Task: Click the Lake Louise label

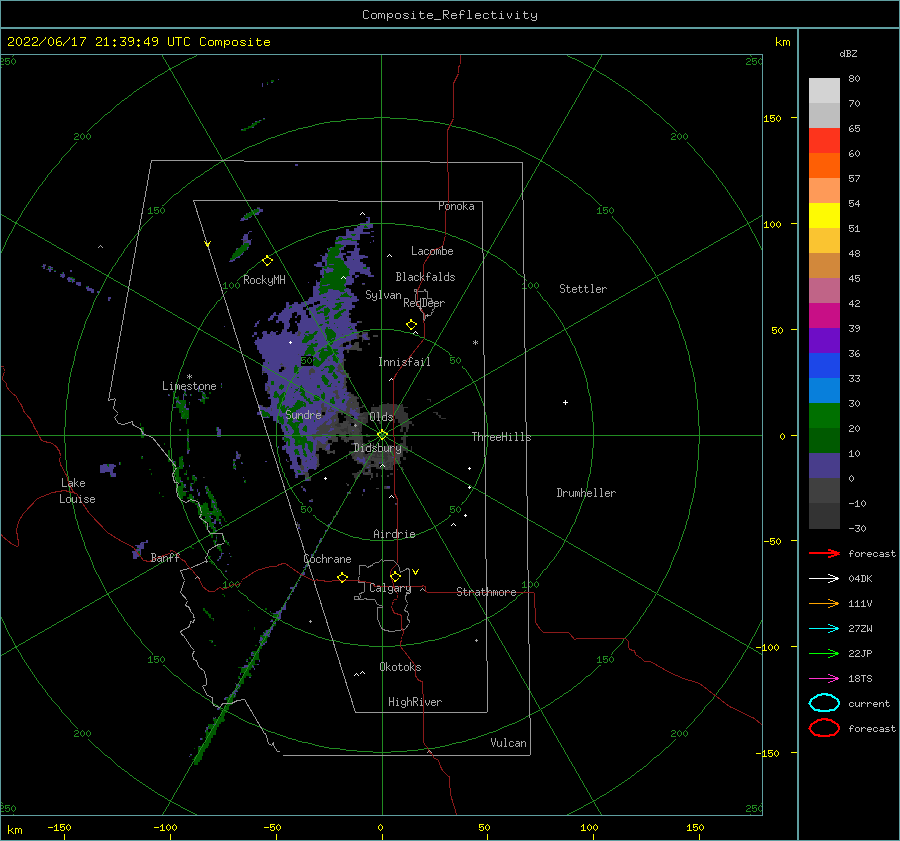Action: (x=77, y=491)
